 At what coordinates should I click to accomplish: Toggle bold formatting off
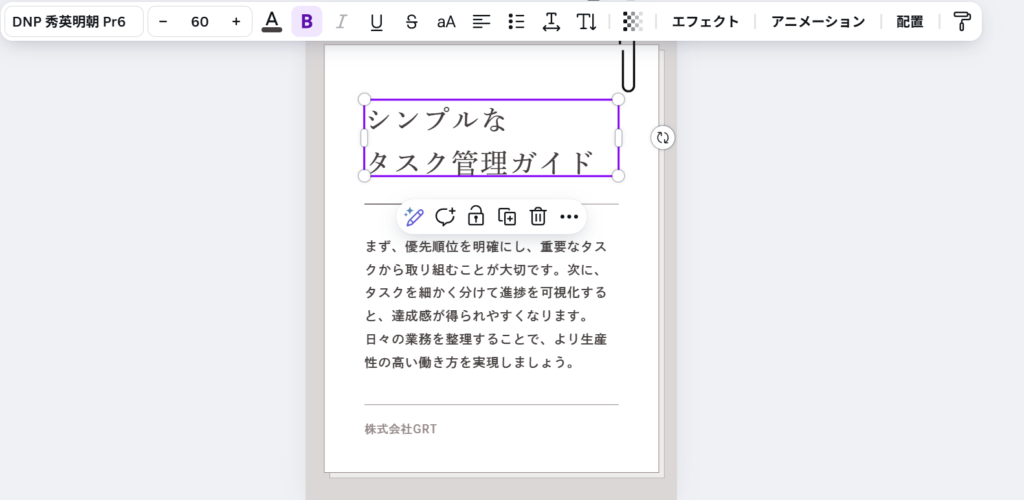point(307,21)
